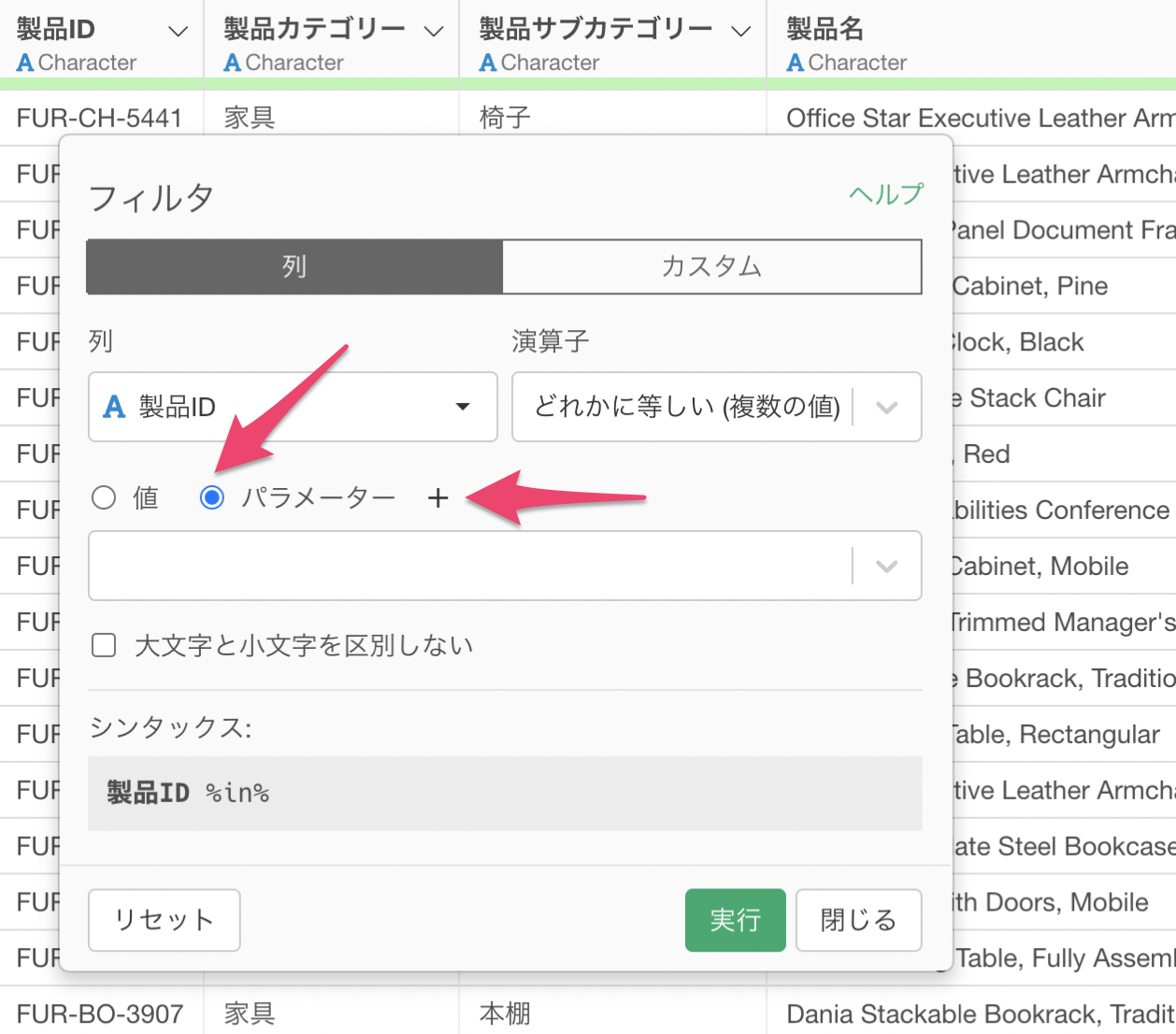This screenshot has height=1034, width=1176.
Task: Expand the 演算子 operator dropdown
Action: click(x=886, y=408)
